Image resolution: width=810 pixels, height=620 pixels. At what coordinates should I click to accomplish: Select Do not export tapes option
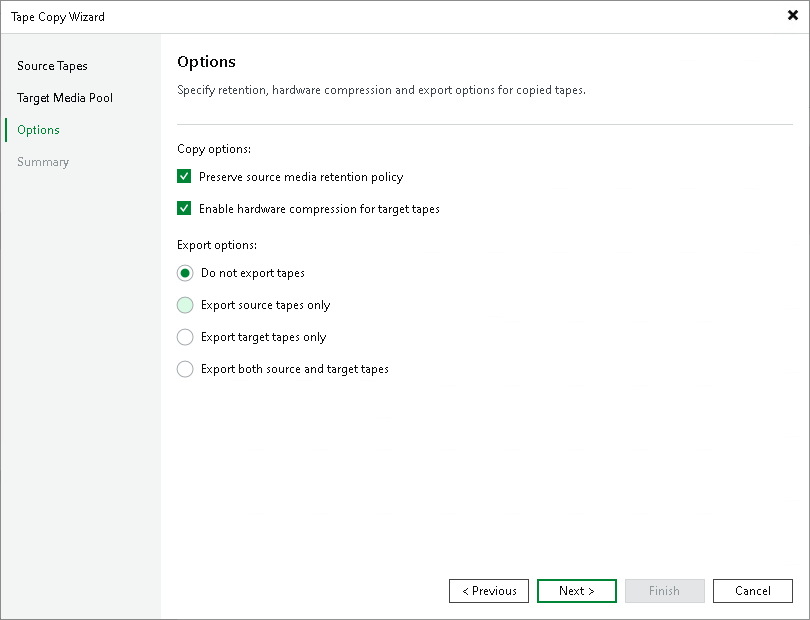[185, 273]
